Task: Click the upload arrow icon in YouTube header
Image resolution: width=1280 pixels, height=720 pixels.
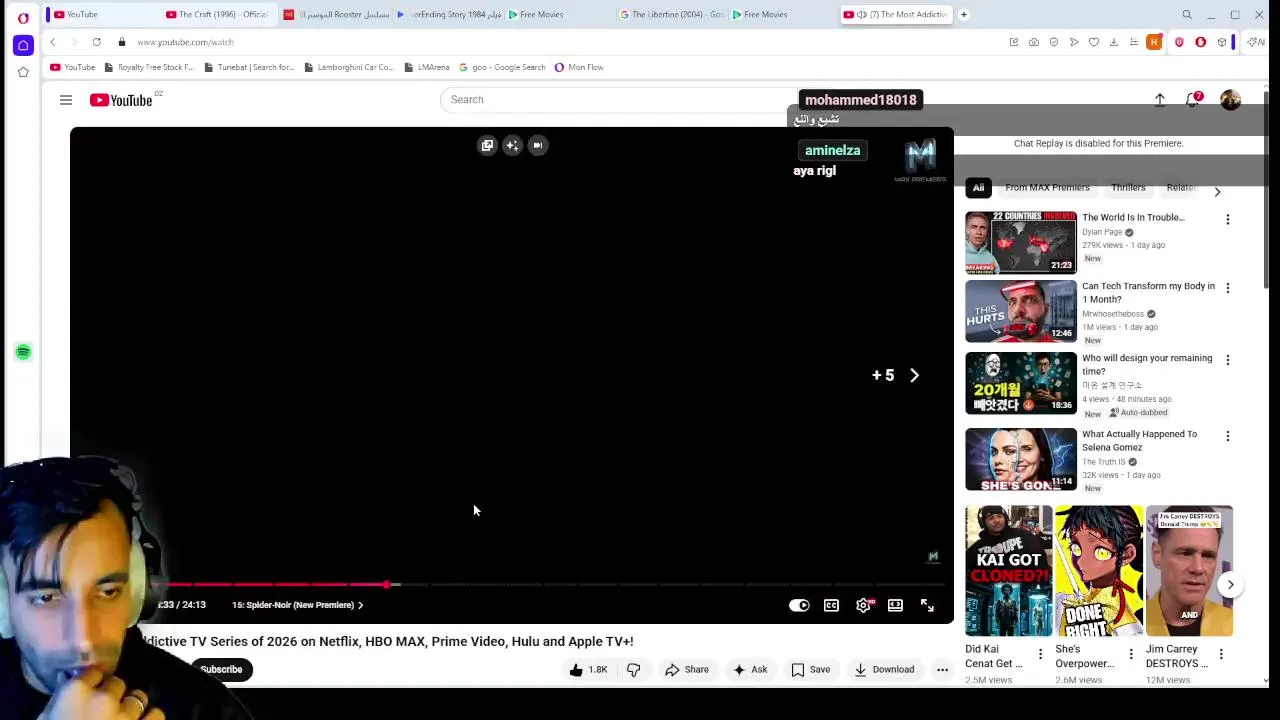Action: point(1160,100)
